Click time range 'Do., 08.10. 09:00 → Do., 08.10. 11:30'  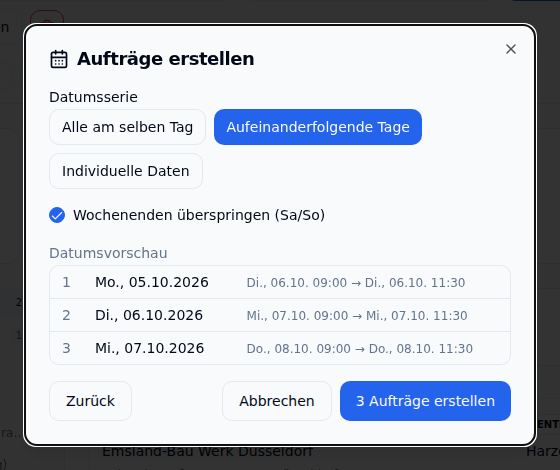[360, 349]
